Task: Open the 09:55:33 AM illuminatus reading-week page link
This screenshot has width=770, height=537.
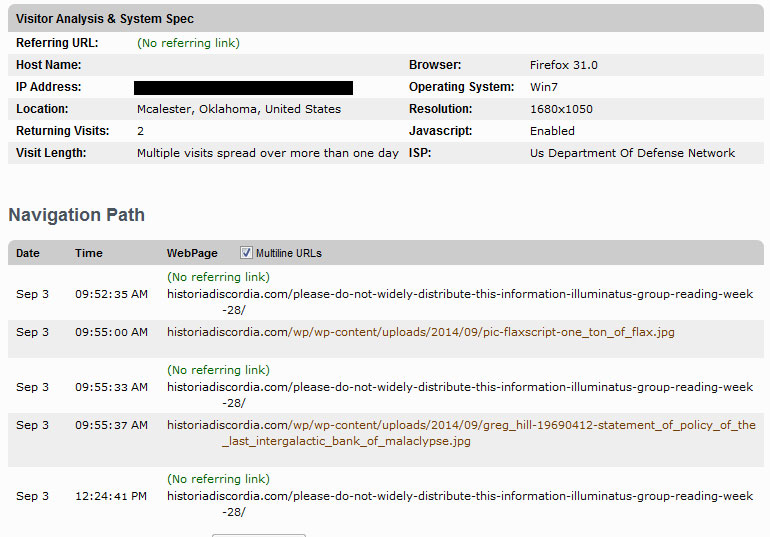Action: coord(460,395)
